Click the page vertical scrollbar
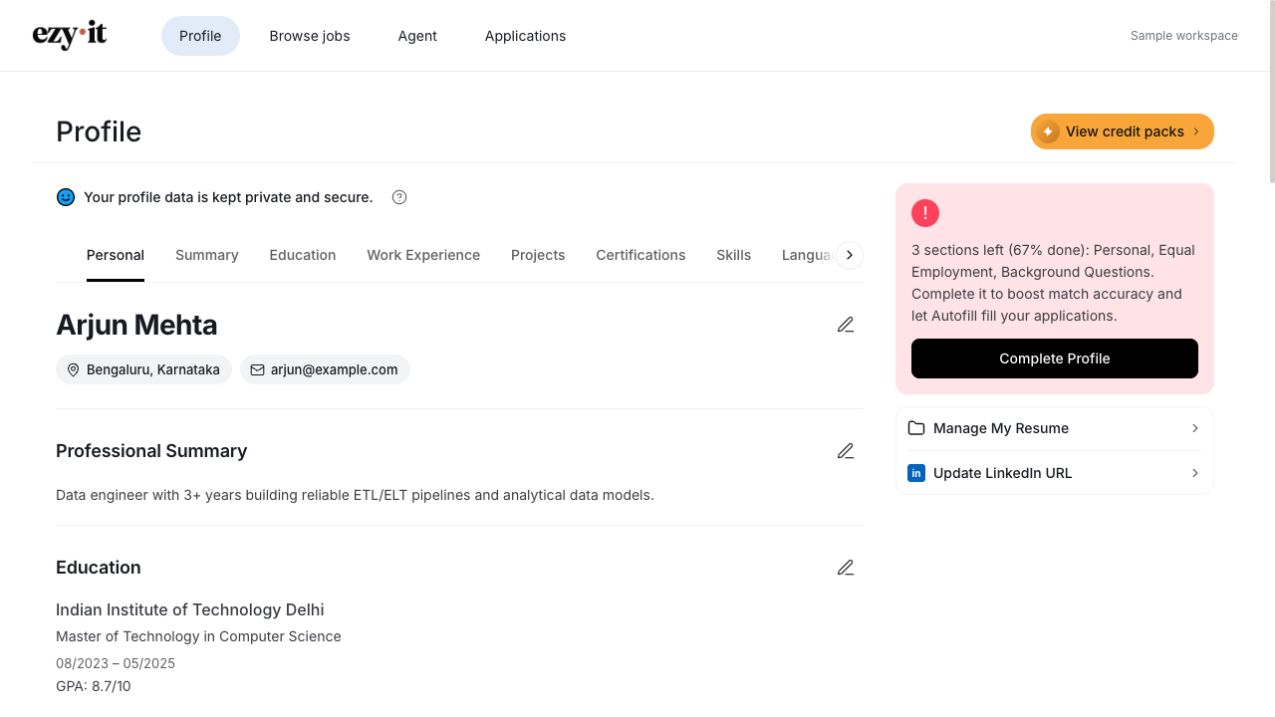1275x717 pixels. [1270, 90]
